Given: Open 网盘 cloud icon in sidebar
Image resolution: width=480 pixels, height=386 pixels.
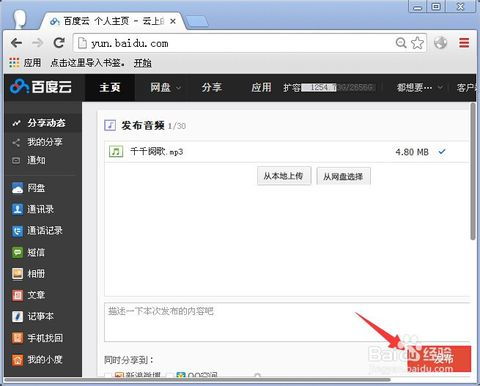Looking at the screenshot, I should (17, 188).
